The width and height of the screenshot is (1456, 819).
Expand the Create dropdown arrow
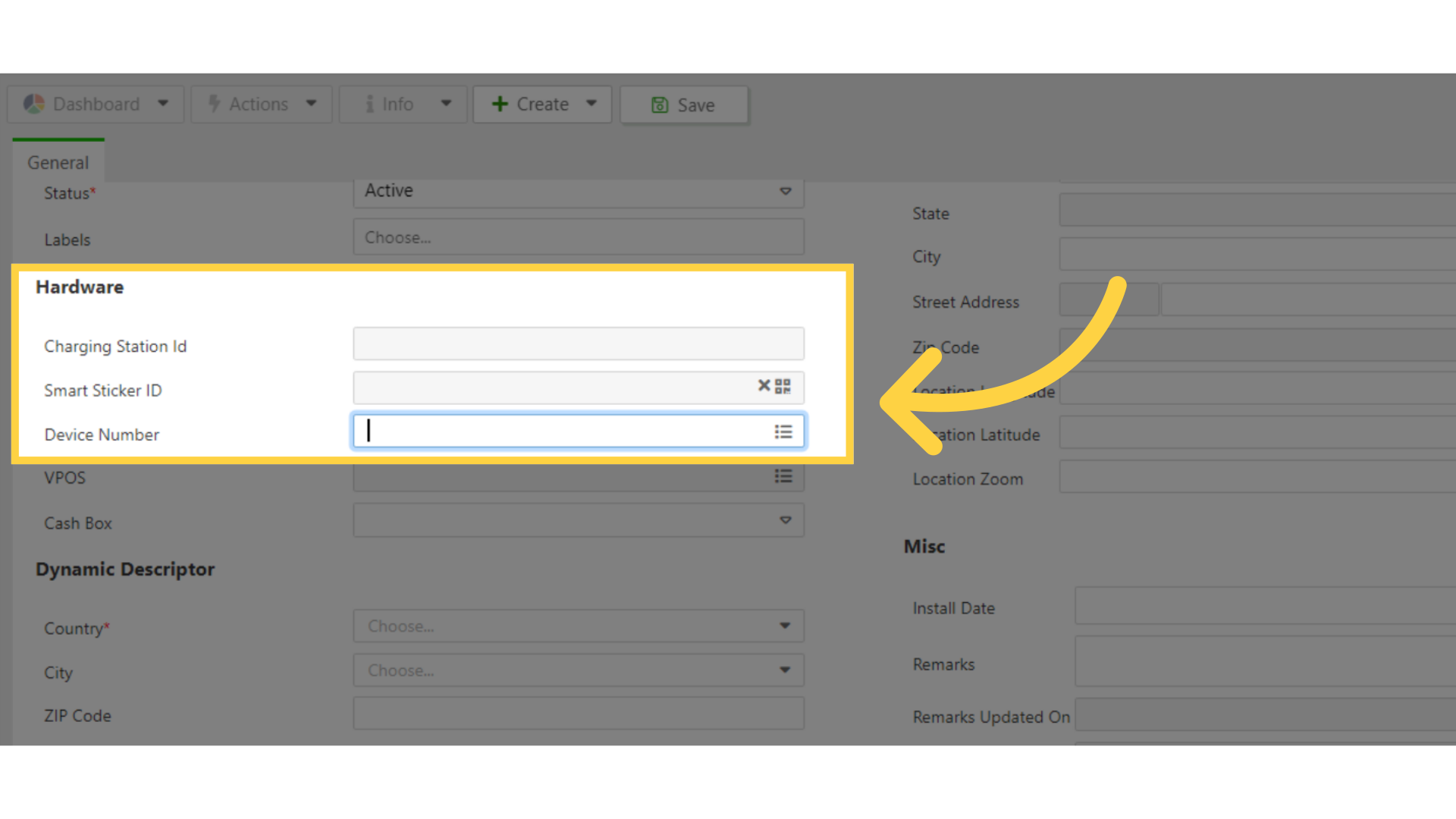[591, 104]
